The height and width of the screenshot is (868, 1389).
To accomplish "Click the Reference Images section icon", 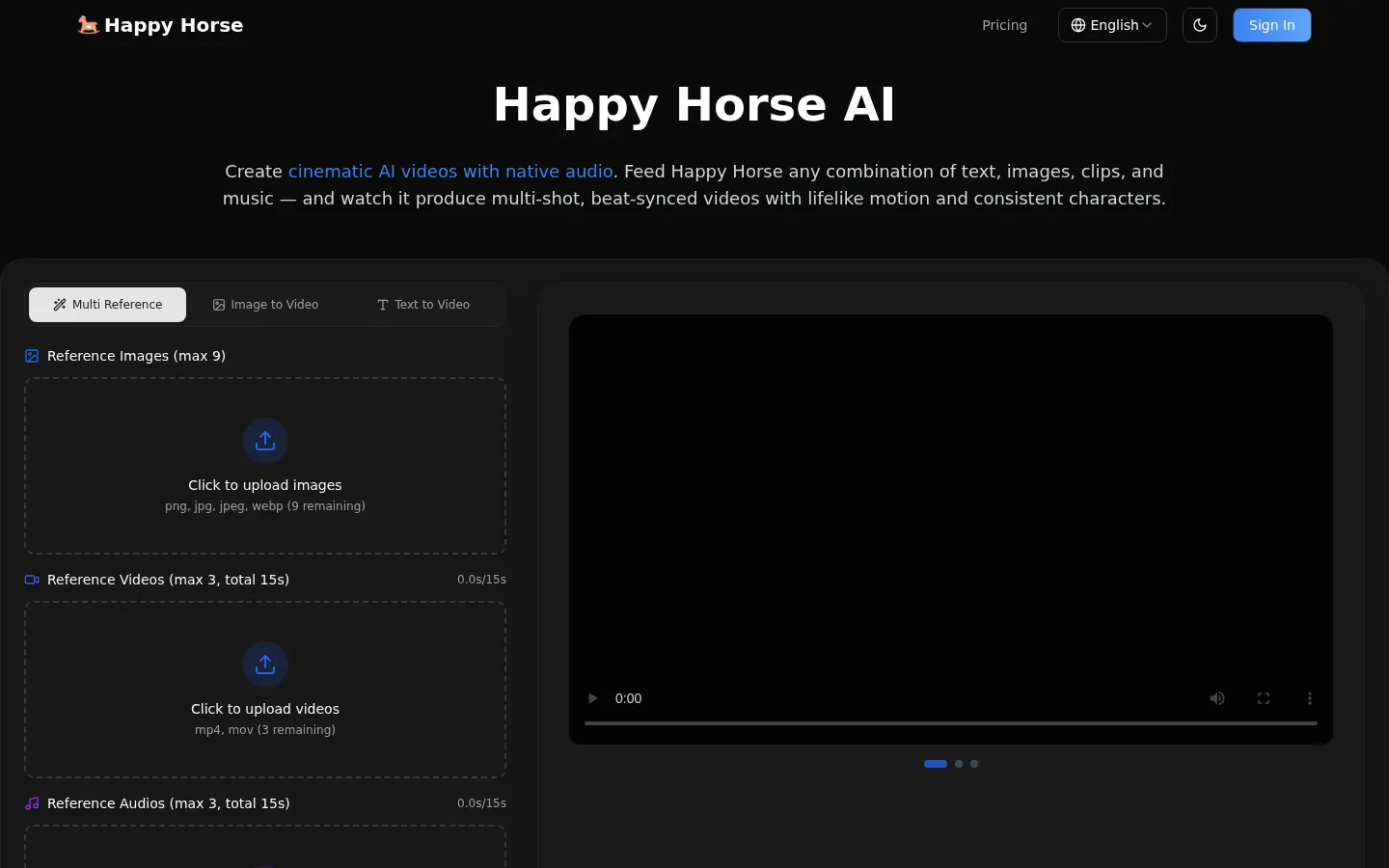I will (32, 356).
